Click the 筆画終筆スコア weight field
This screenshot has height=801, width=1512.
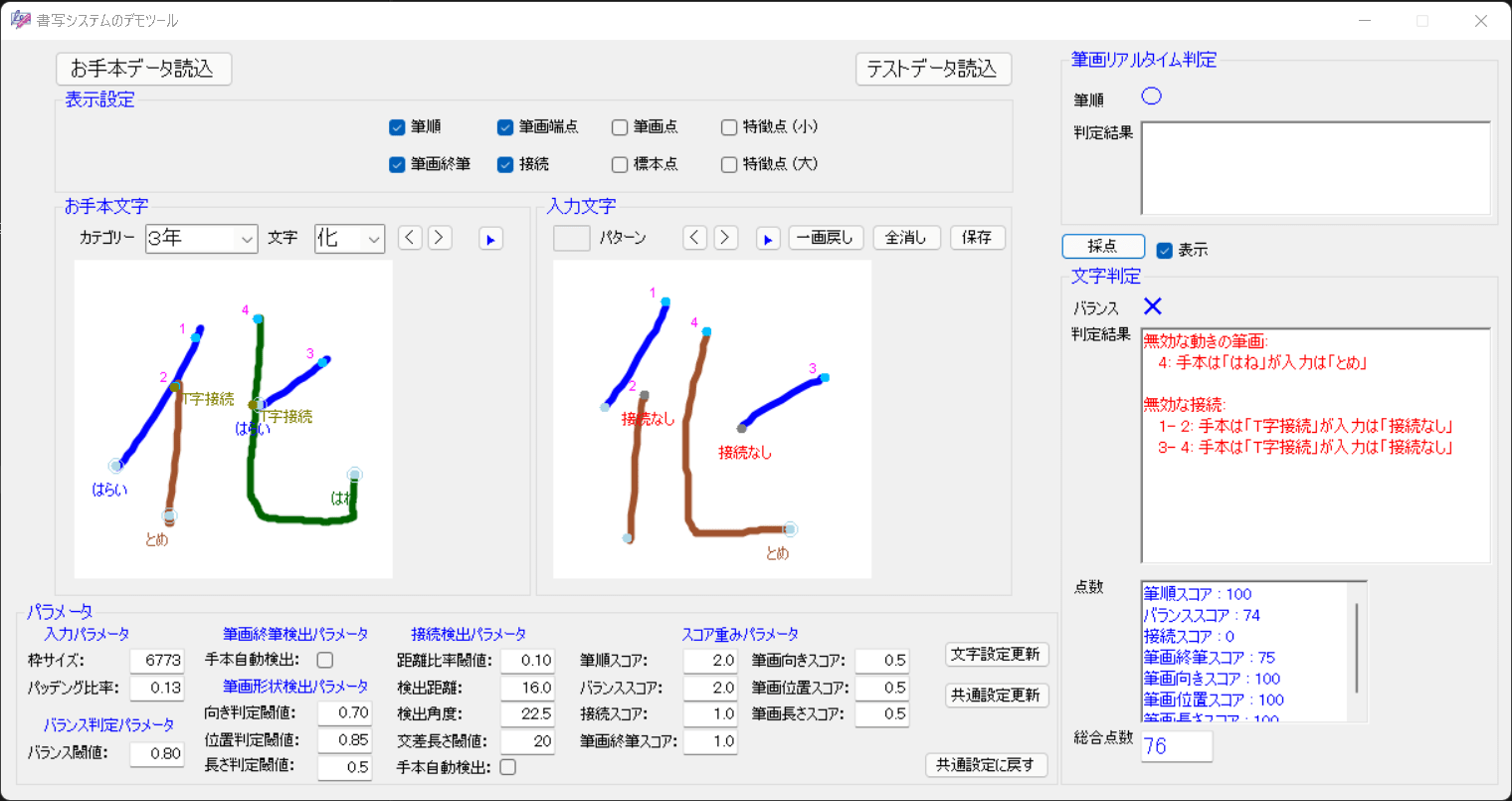[x=710, y=741]
